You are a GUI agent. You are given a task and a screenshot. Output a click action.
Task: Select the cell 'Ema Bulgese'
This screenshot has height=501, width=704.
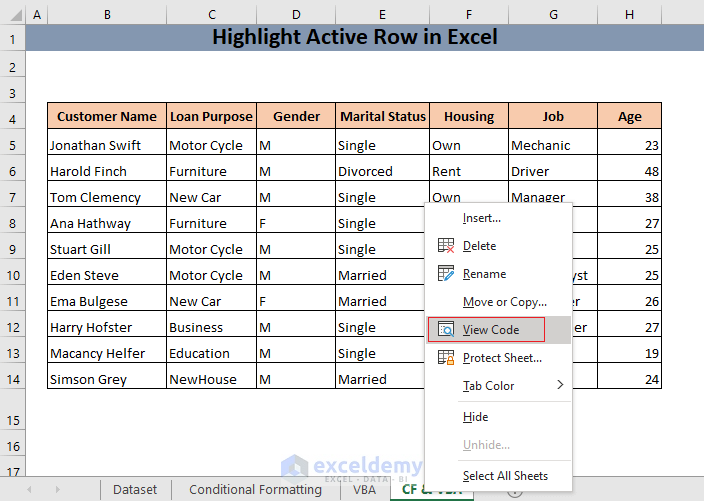107,298
